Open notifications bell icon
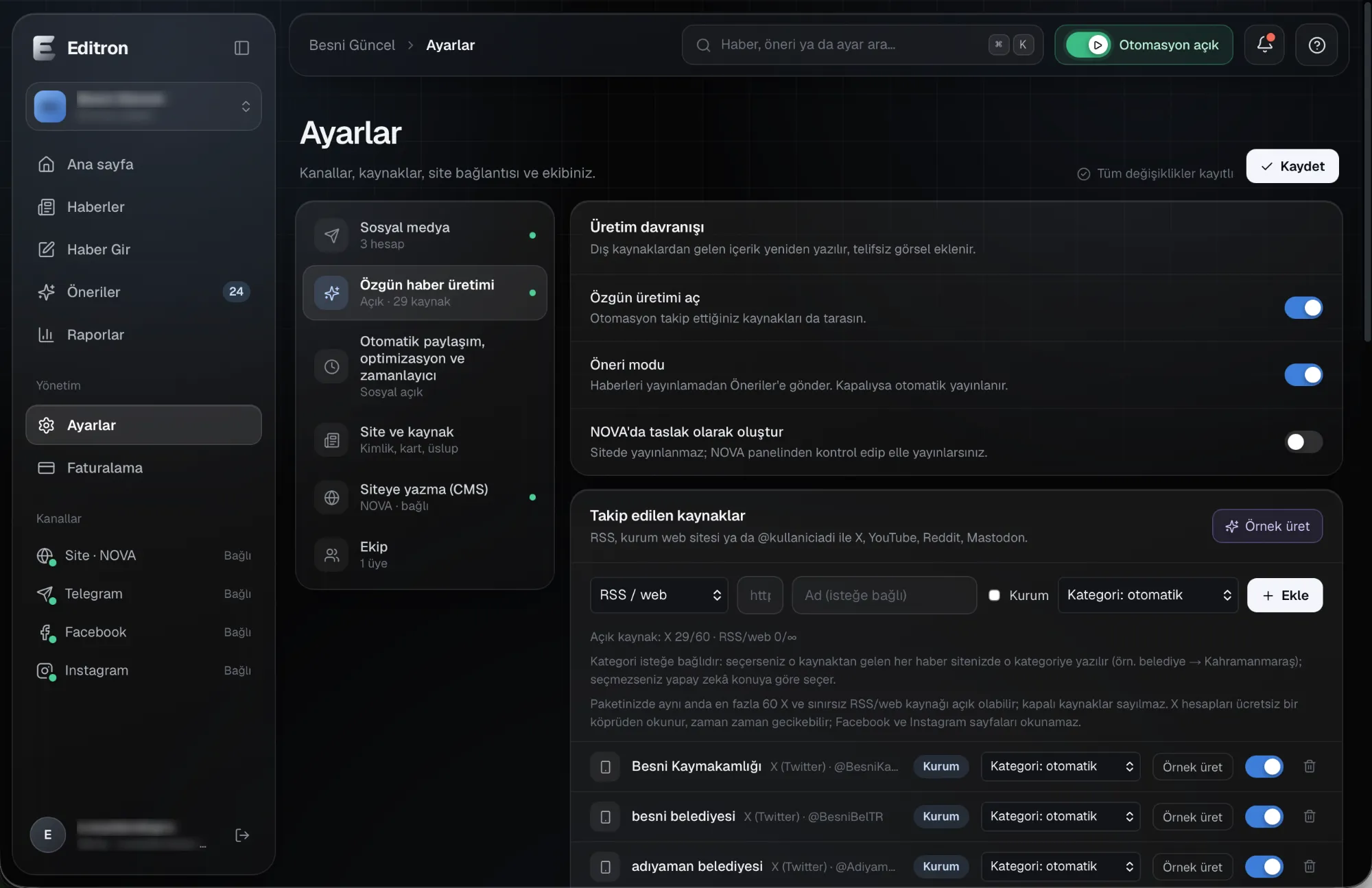 pyautogui.click(x=1264, y=45)
